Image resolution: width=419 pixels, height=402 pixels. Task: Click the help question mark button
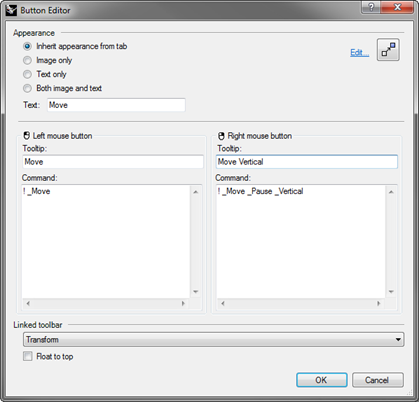click(371, 7)
